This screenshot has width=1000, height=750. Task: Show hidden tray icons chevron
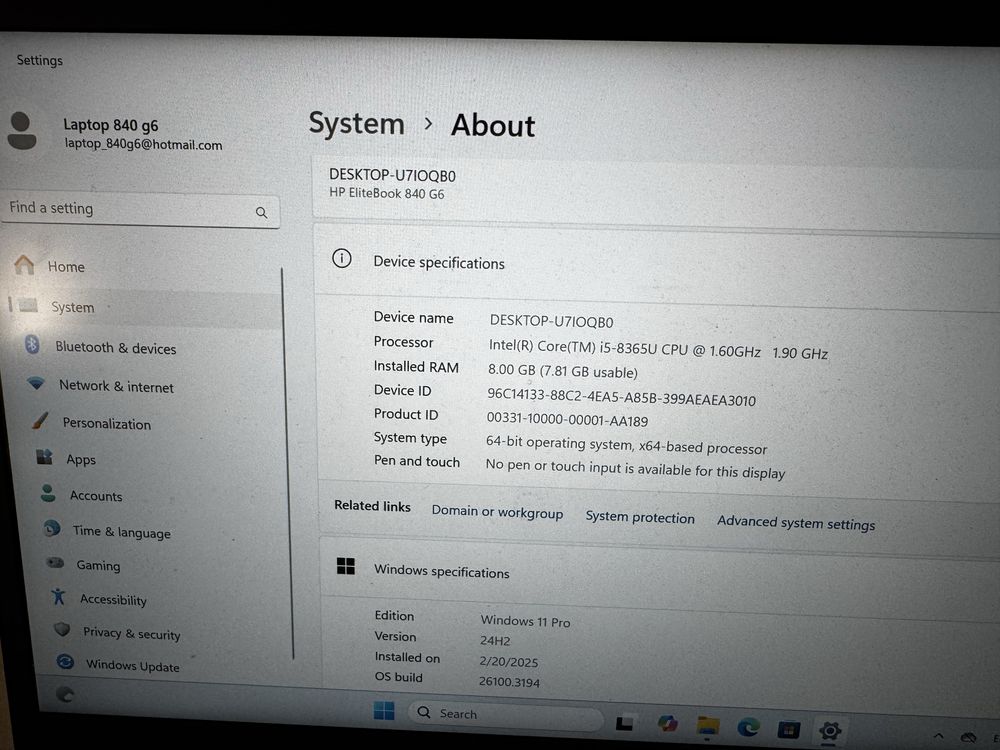pyautogui.click(x=939, y=737)
